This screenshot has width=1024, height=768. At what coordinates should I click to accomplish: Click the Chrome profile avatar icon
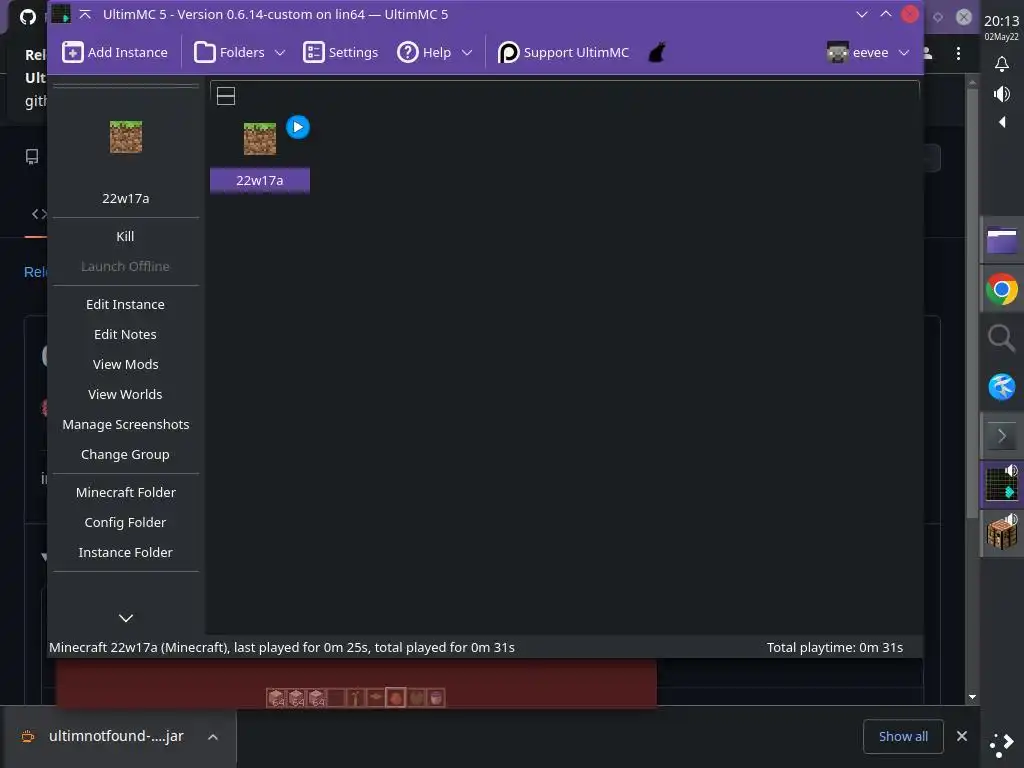click(929, 54)
